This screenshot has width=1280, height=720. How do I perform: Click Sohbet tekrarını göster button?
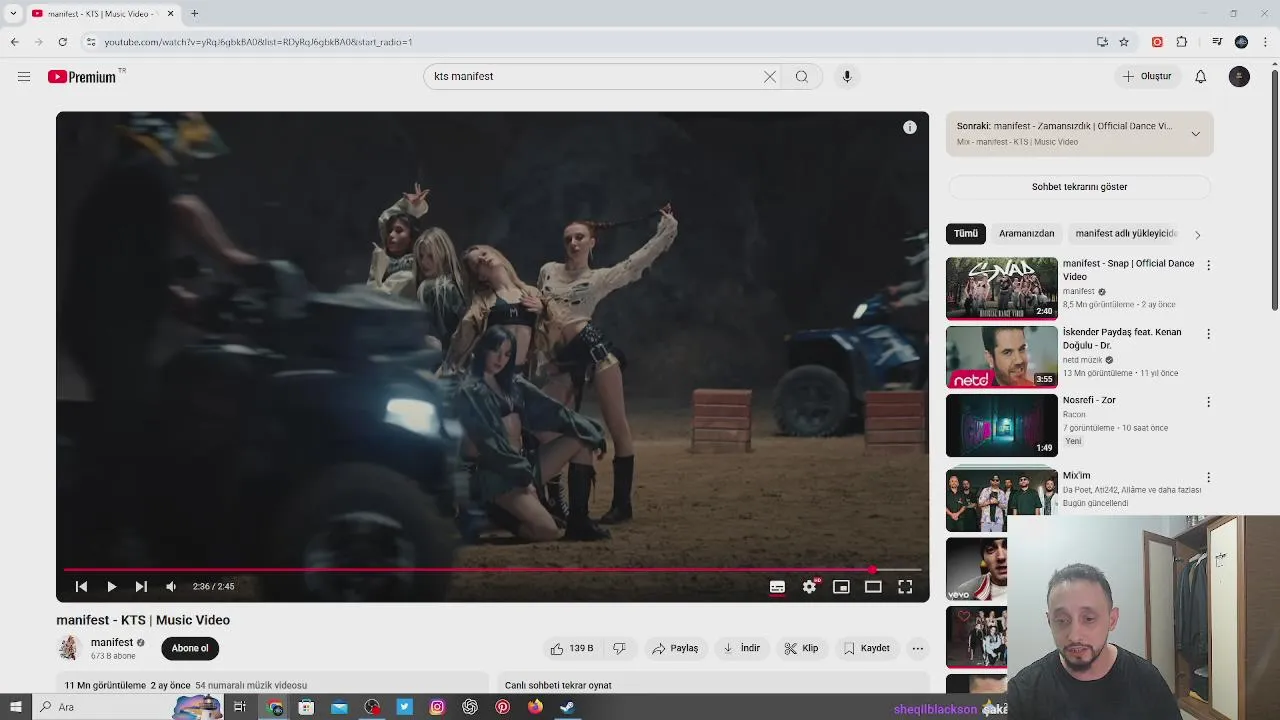click(x=1079, y=187)
